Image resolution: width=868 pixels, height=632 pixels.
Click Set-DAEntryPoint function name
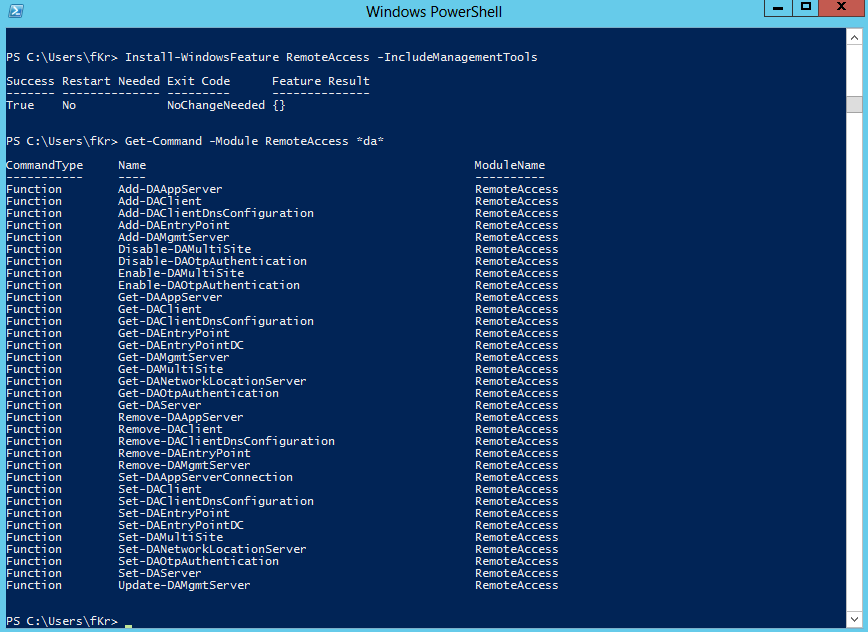[174, 513]
